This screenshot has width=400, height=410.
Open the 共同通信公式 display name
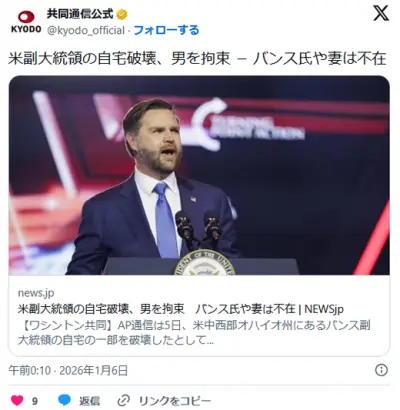[80, 14]
